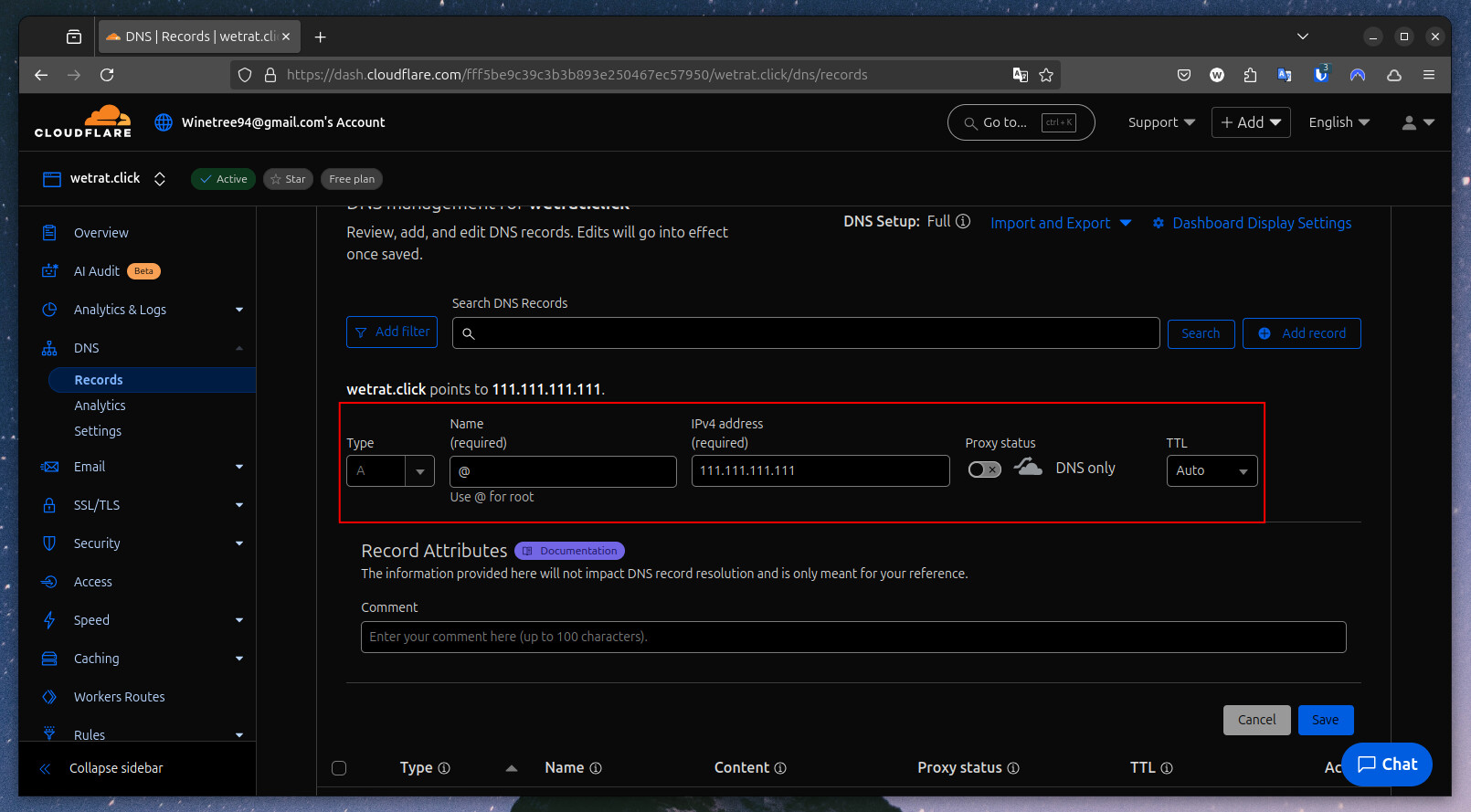This screenshot has width=1471, height=812.
Task: Click the Search DNS Records field
Action: pos(805,333)
